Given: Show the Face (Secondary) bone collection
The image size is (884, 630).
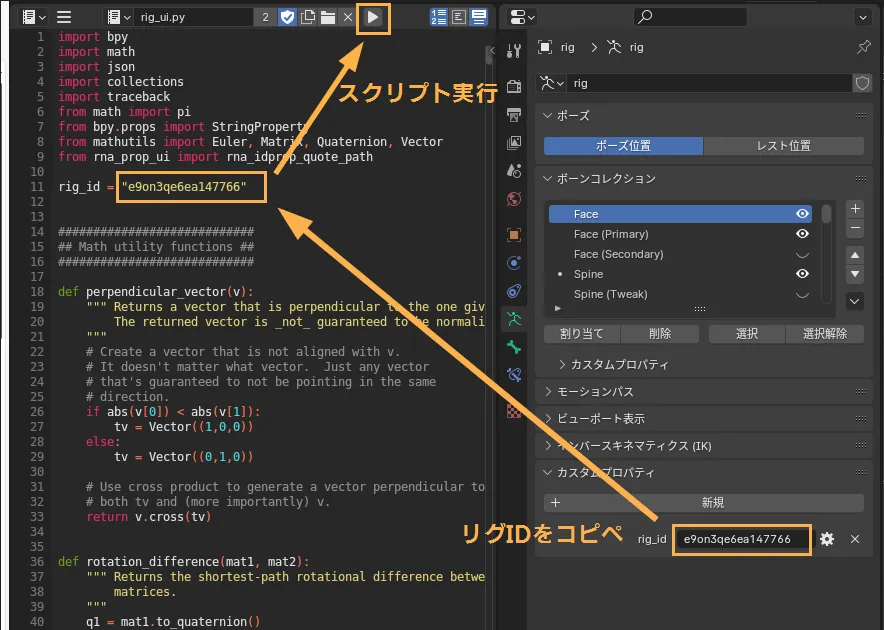Looking at the screenshot, I should pos(802,254).
